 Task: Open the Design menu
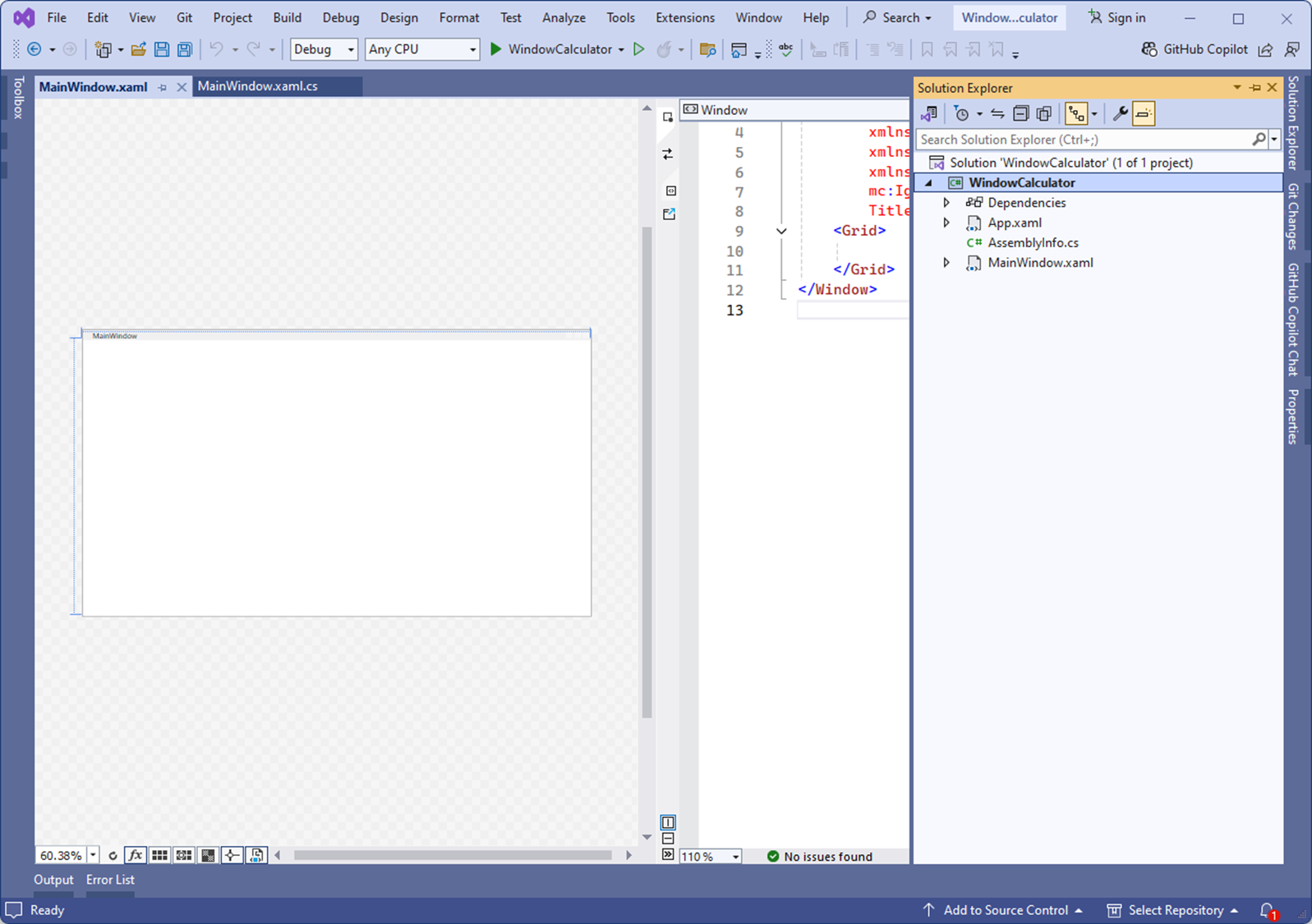coord(398,17)
